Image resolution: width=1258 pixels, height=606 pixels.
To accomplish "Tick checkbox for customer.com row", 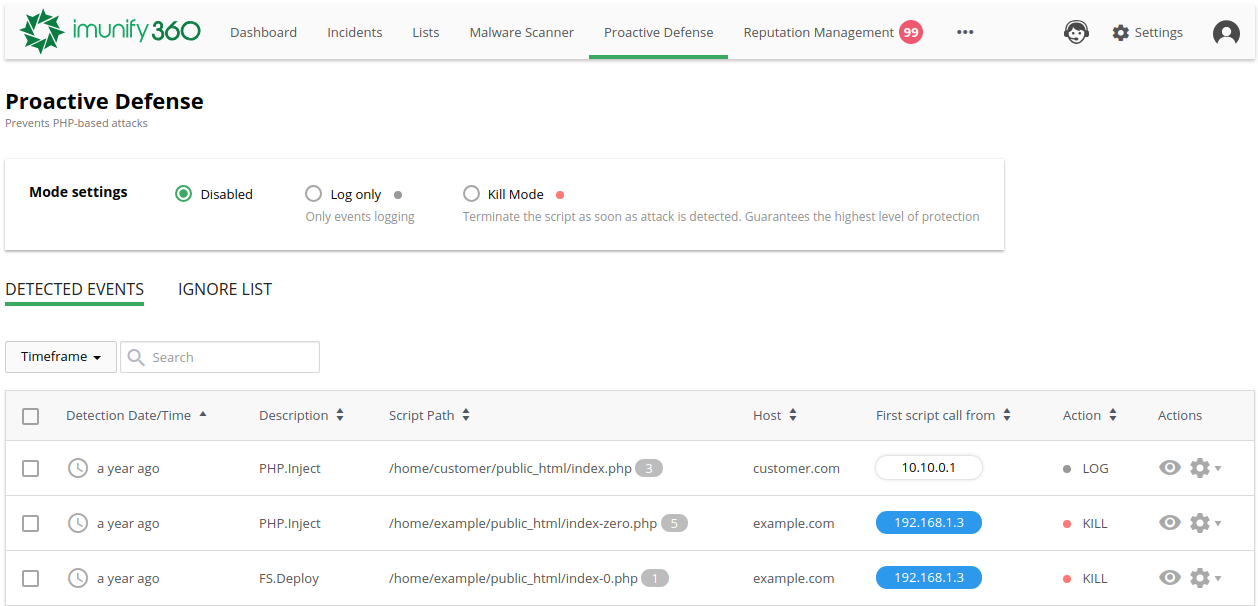I will point(31,468).
